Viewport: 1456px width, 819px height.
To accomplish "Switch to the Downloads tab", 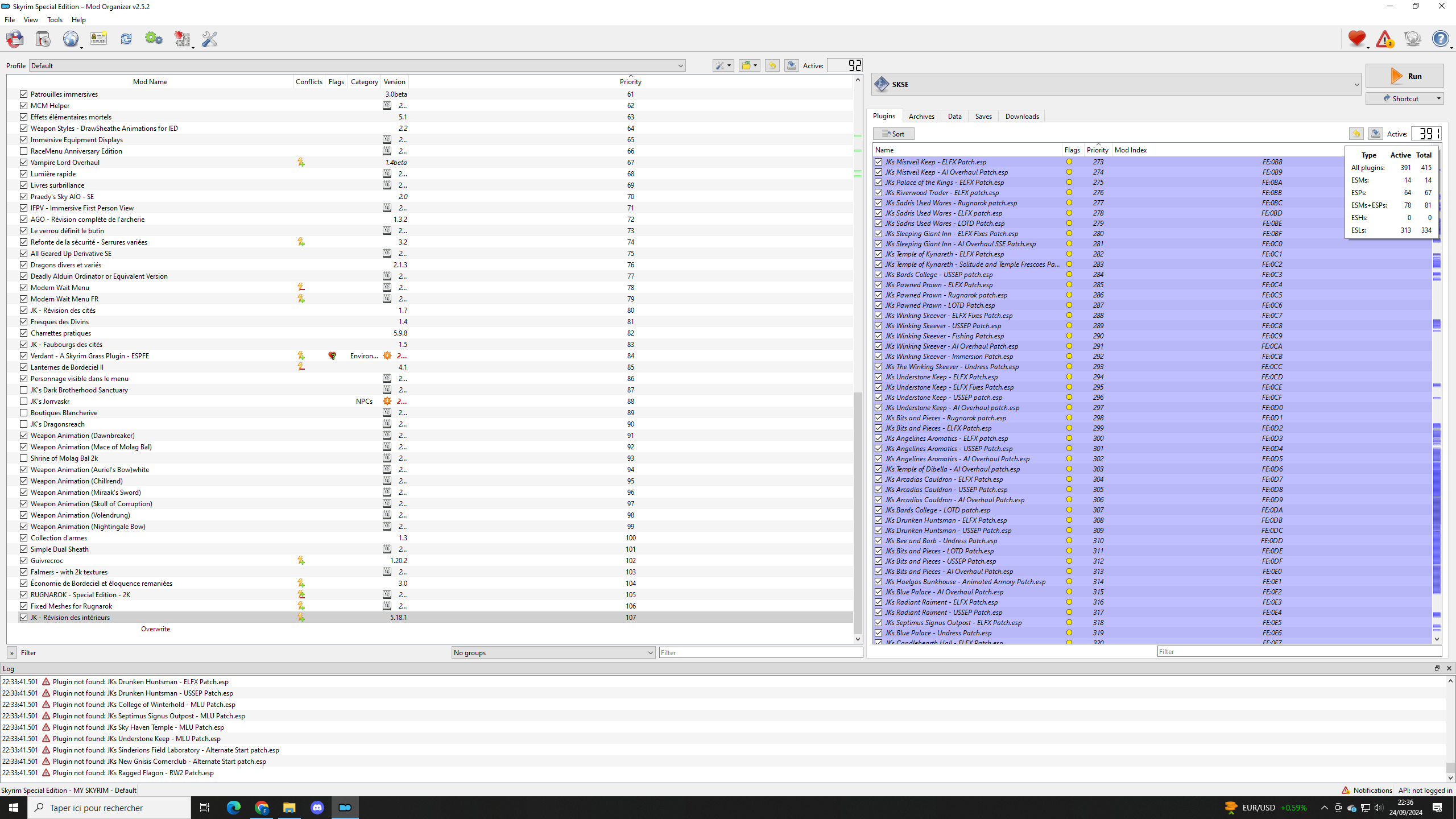I will click(1021, 117).
